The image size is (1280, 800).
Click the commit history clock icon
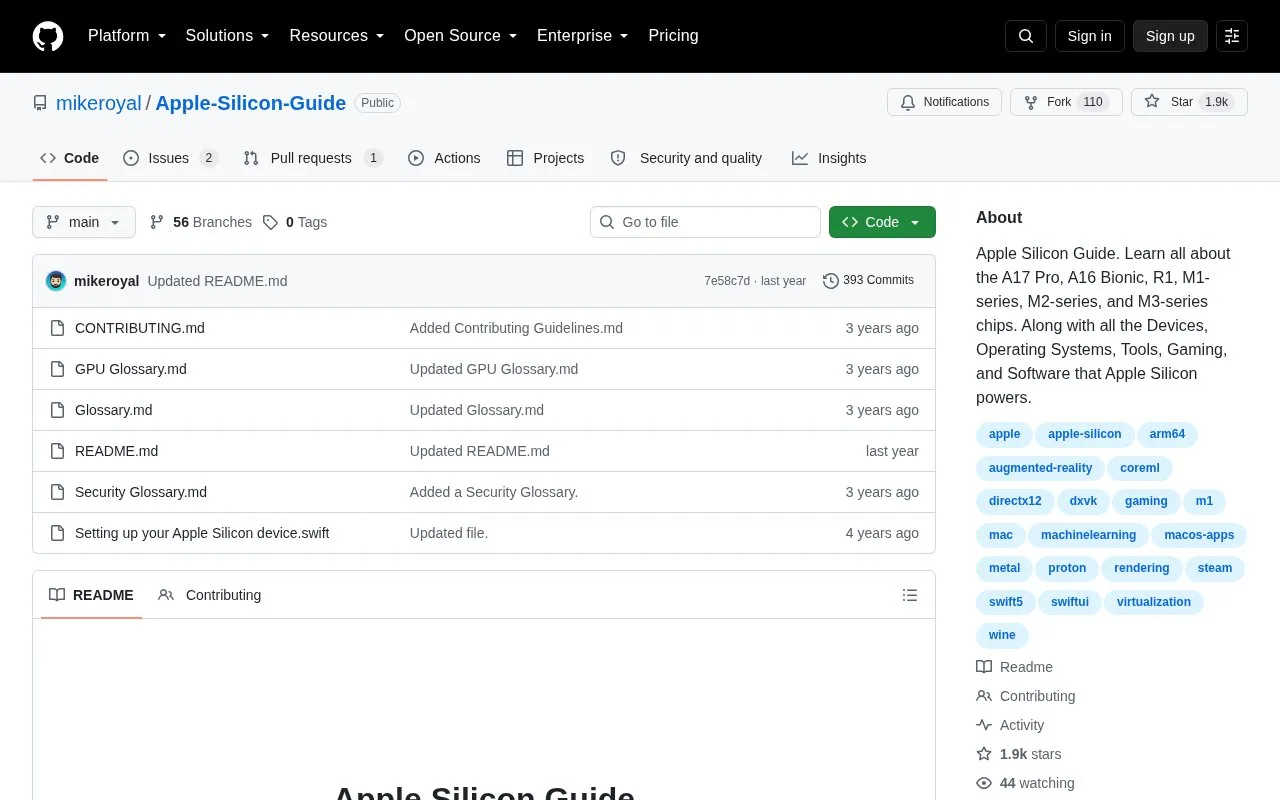pyautogui.click(x=830, y=281)
